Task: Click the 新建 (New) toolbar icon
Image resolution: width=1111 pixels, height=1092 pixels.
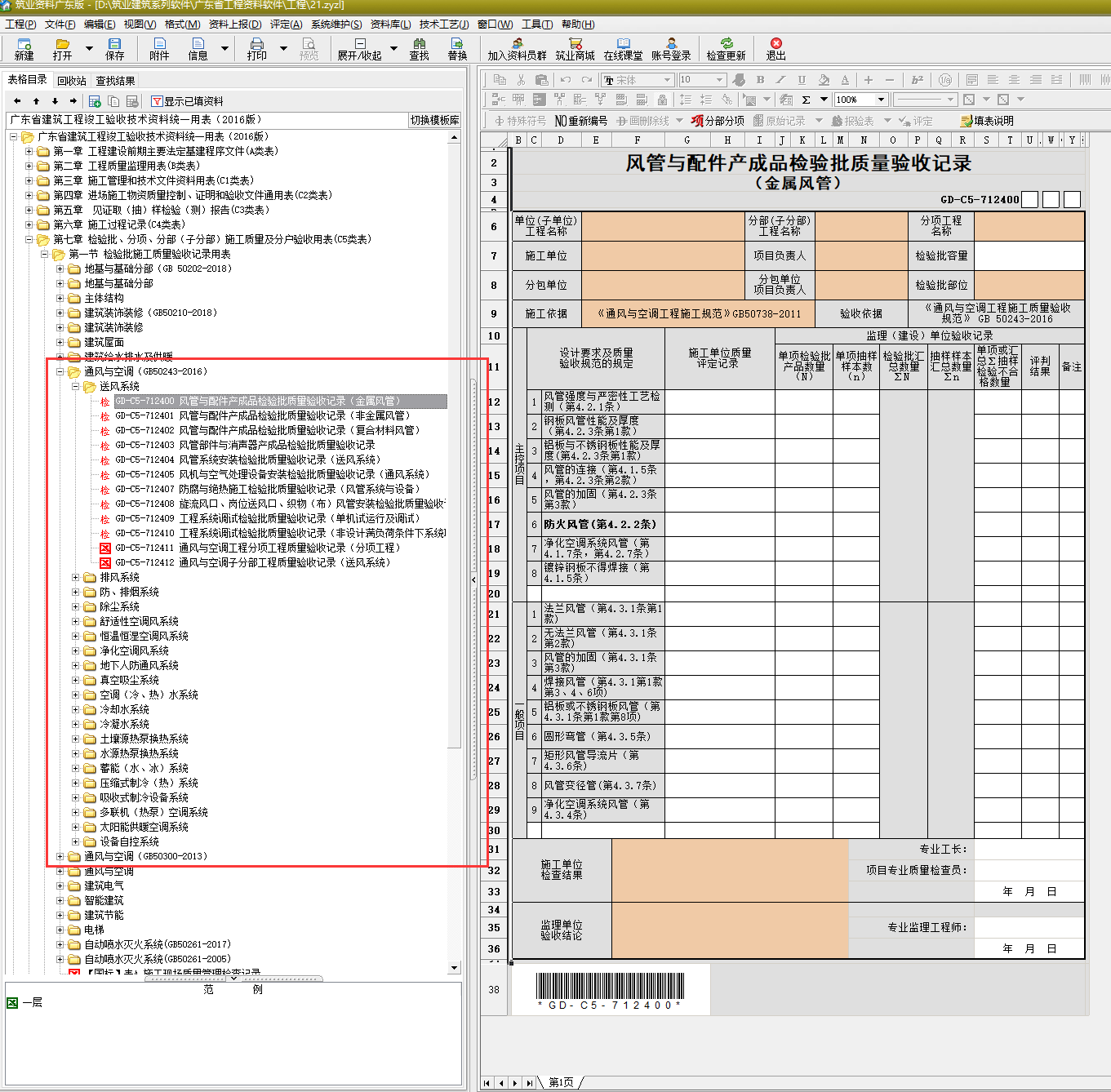Action: (x=24, y=49)
